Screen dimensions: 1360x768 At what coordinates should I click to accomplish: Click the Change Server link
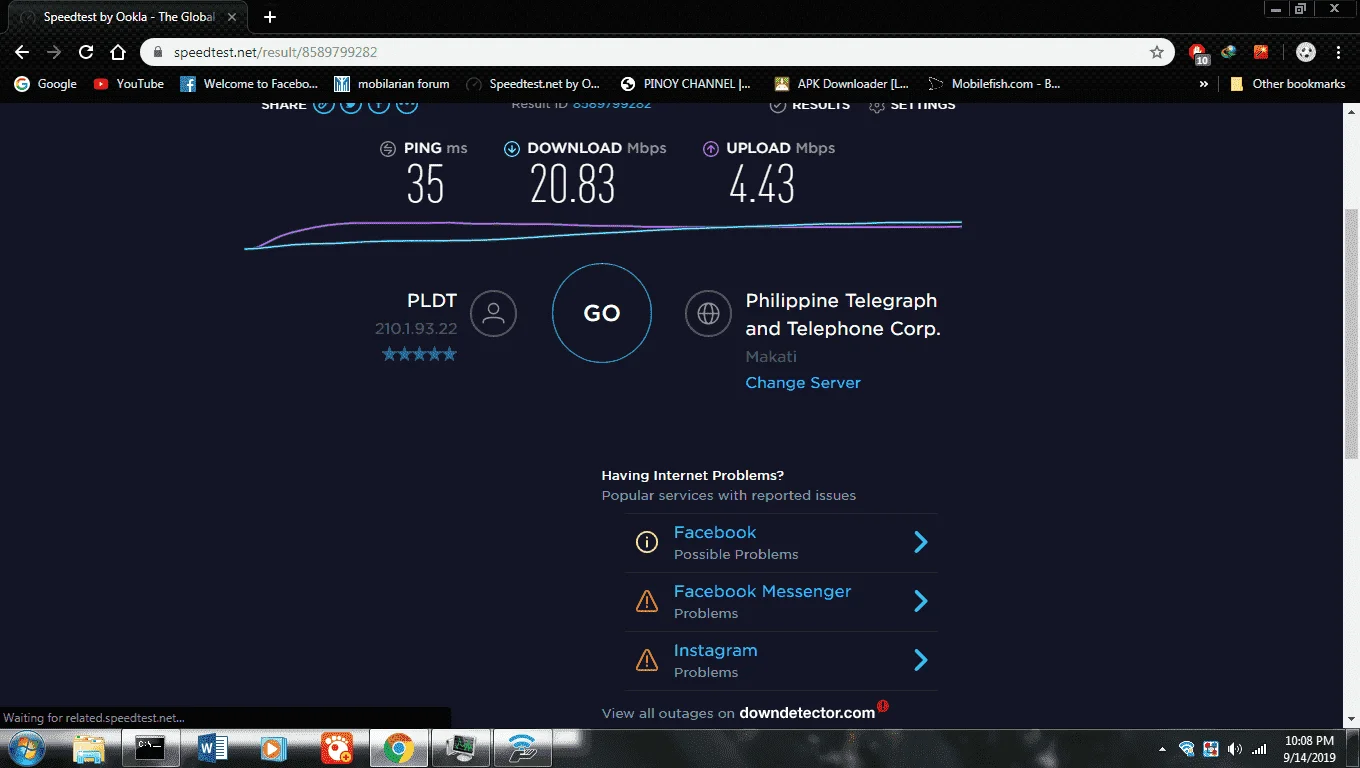click(x=803, y=383)
